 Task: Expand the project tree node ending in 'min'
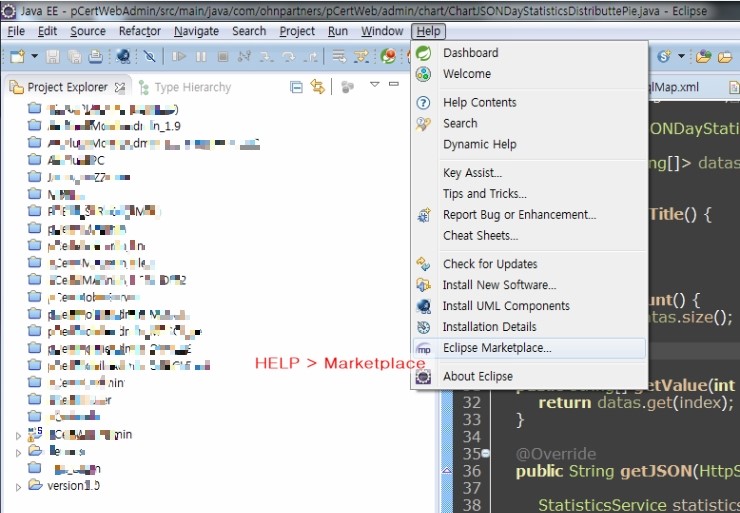click(x=18, y=436)
